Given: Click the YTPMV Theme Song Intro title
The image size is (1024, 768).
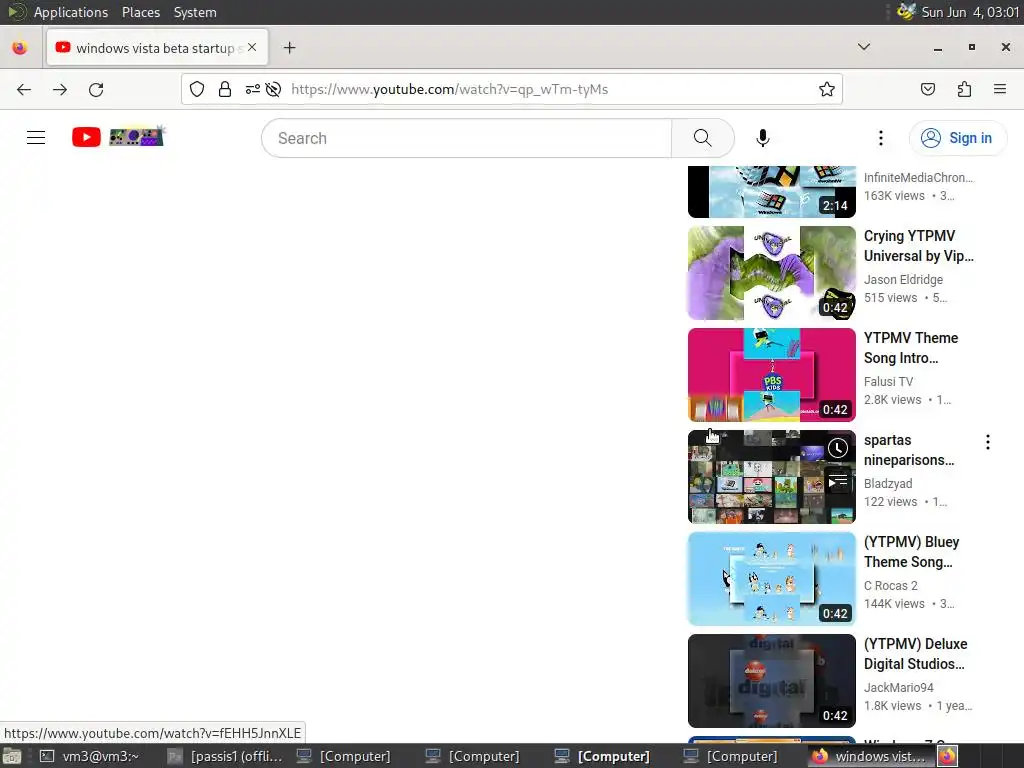Looking at the screenshot, I should click(x=910, y=347).
